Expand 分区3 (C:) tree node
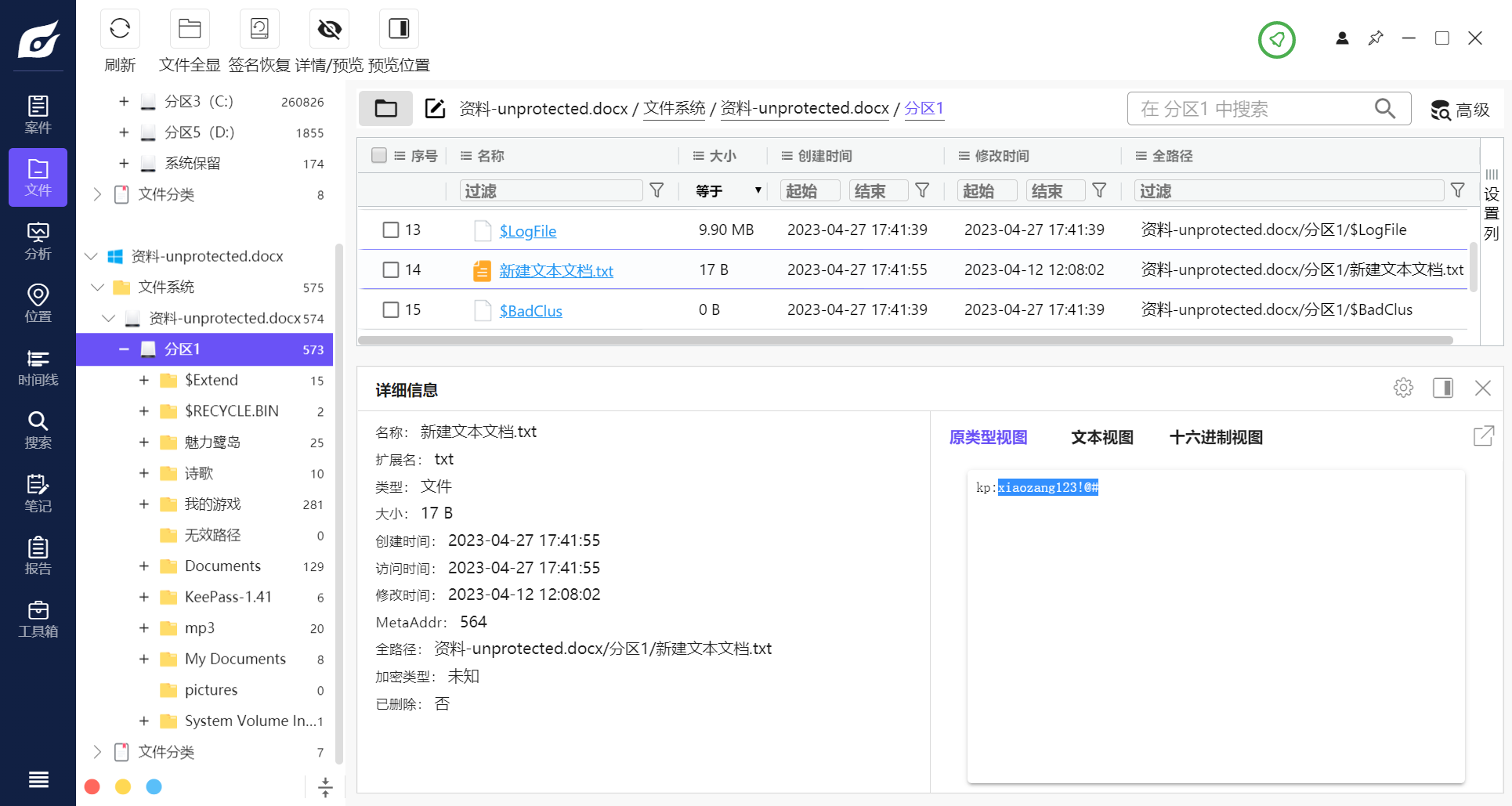This screenshot has height=806, width=1512. click(x=124, y=101)
